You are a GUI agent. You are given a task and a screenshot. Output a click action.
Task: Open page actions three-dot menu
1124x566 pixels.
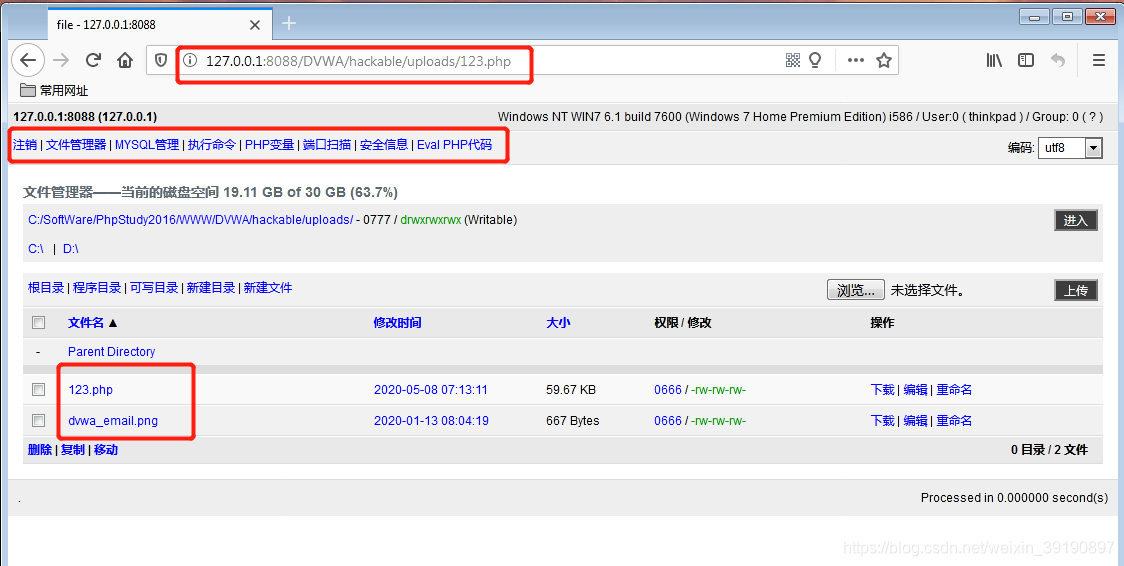(855, 60)
